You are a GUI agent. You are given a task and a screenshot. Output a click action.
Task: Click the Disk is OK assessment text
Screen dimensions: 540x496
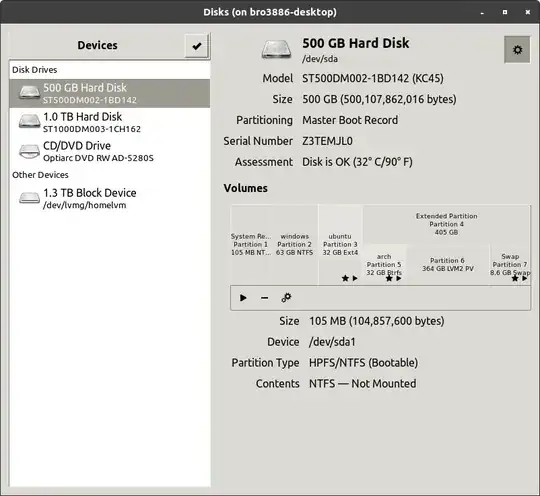357,162
